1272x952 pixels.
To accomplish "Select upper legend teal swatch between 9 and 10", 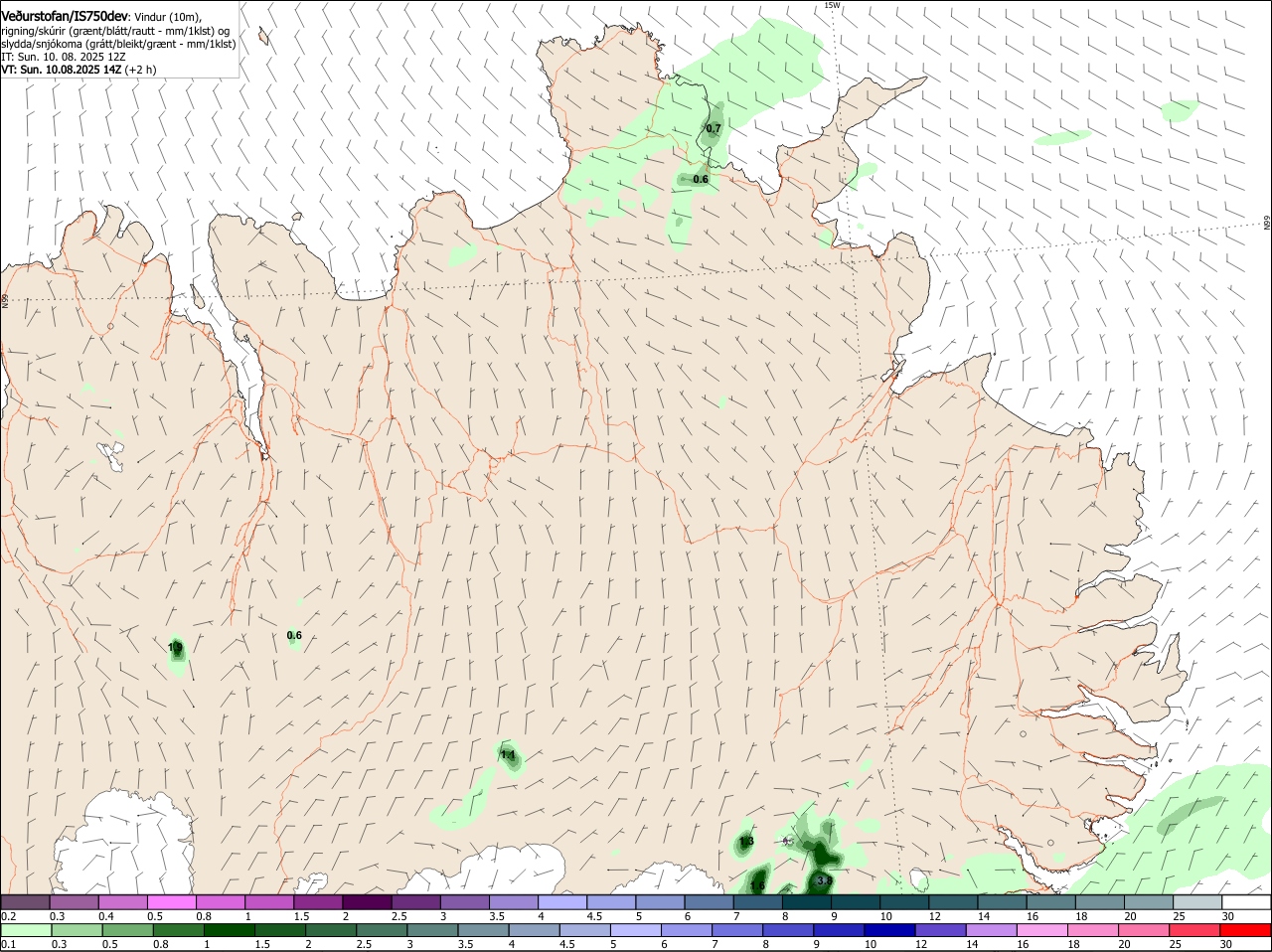I will (856, 902).
